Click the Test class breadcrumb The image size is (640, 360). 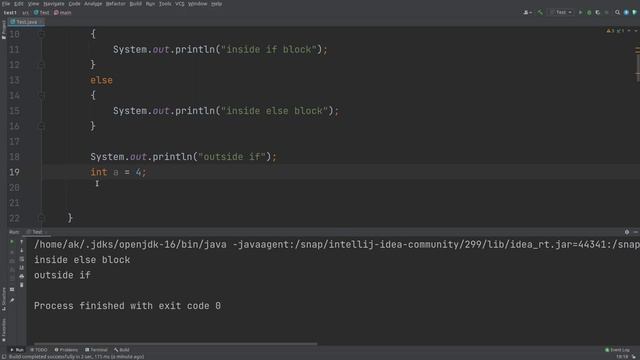[x=42, y=13]
